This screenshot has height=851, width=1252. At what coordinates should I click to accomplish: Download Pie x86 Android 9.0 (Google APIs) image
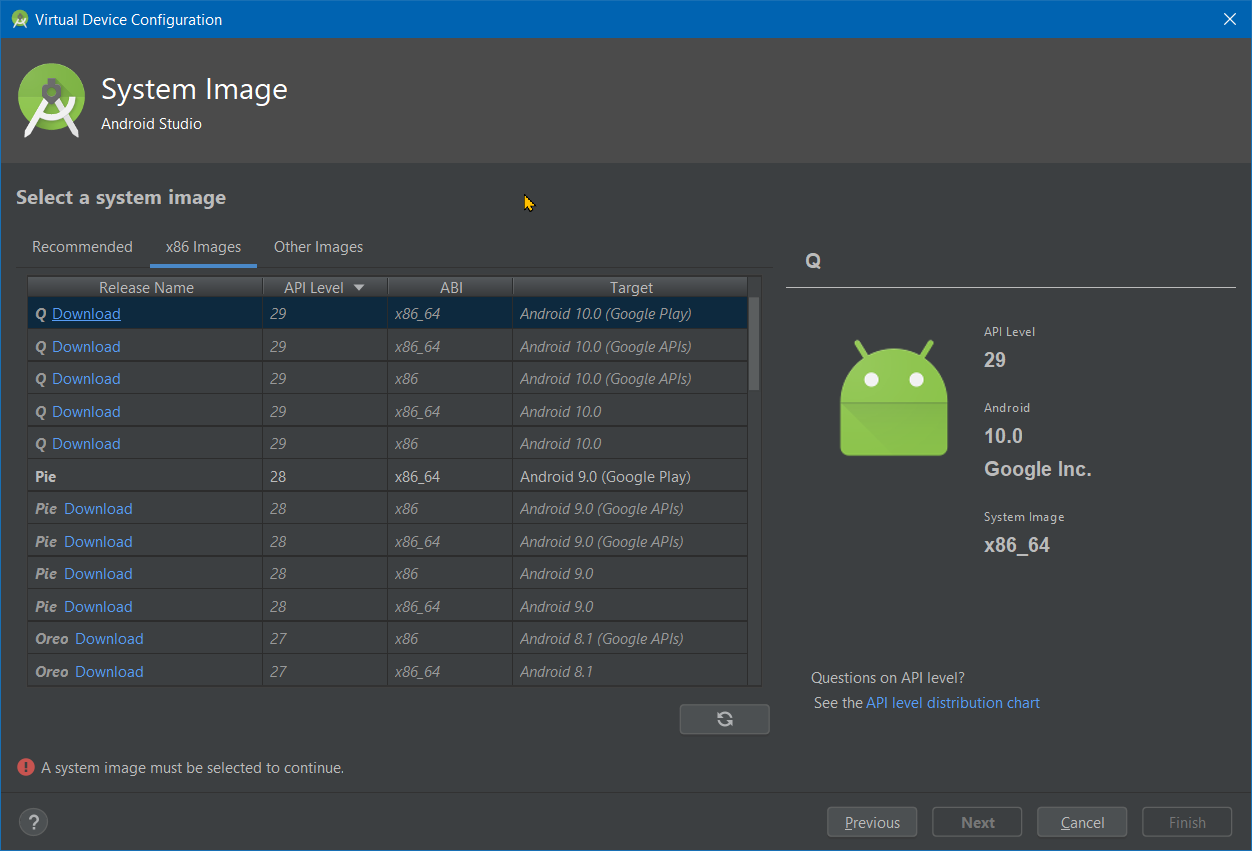point(98,509)
